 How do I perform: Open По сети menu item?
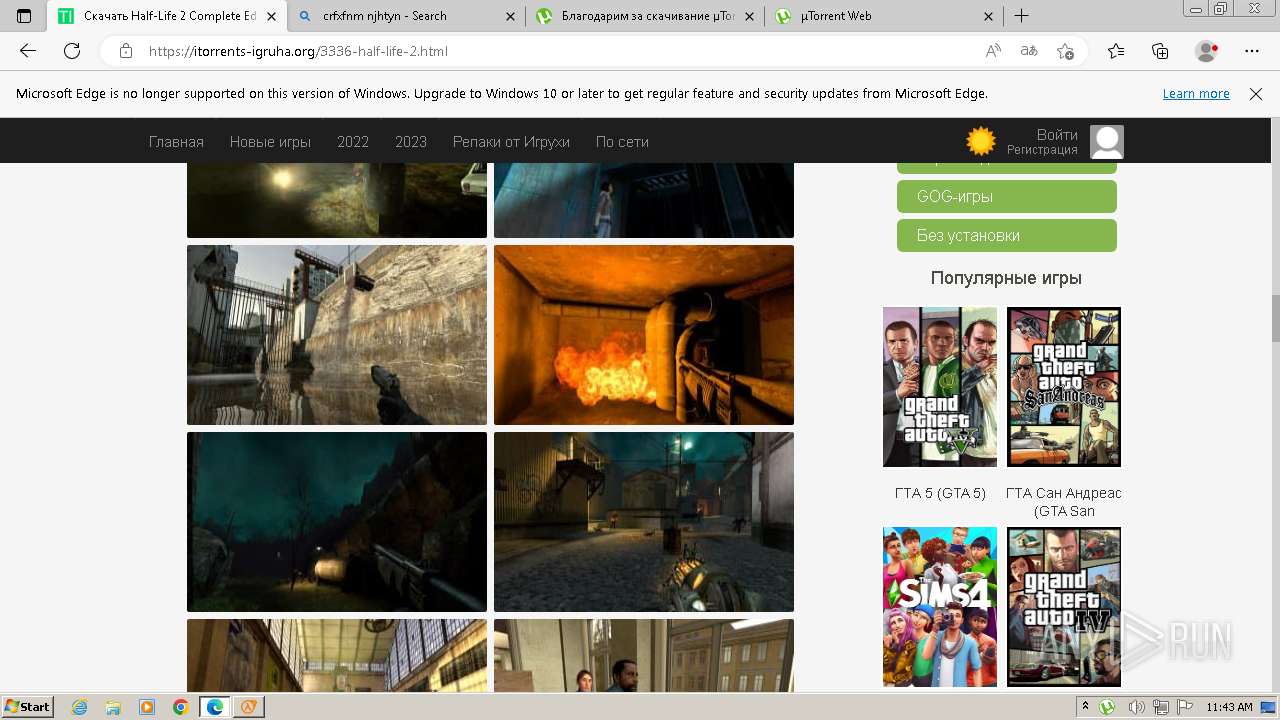click(x=622, y=142)
